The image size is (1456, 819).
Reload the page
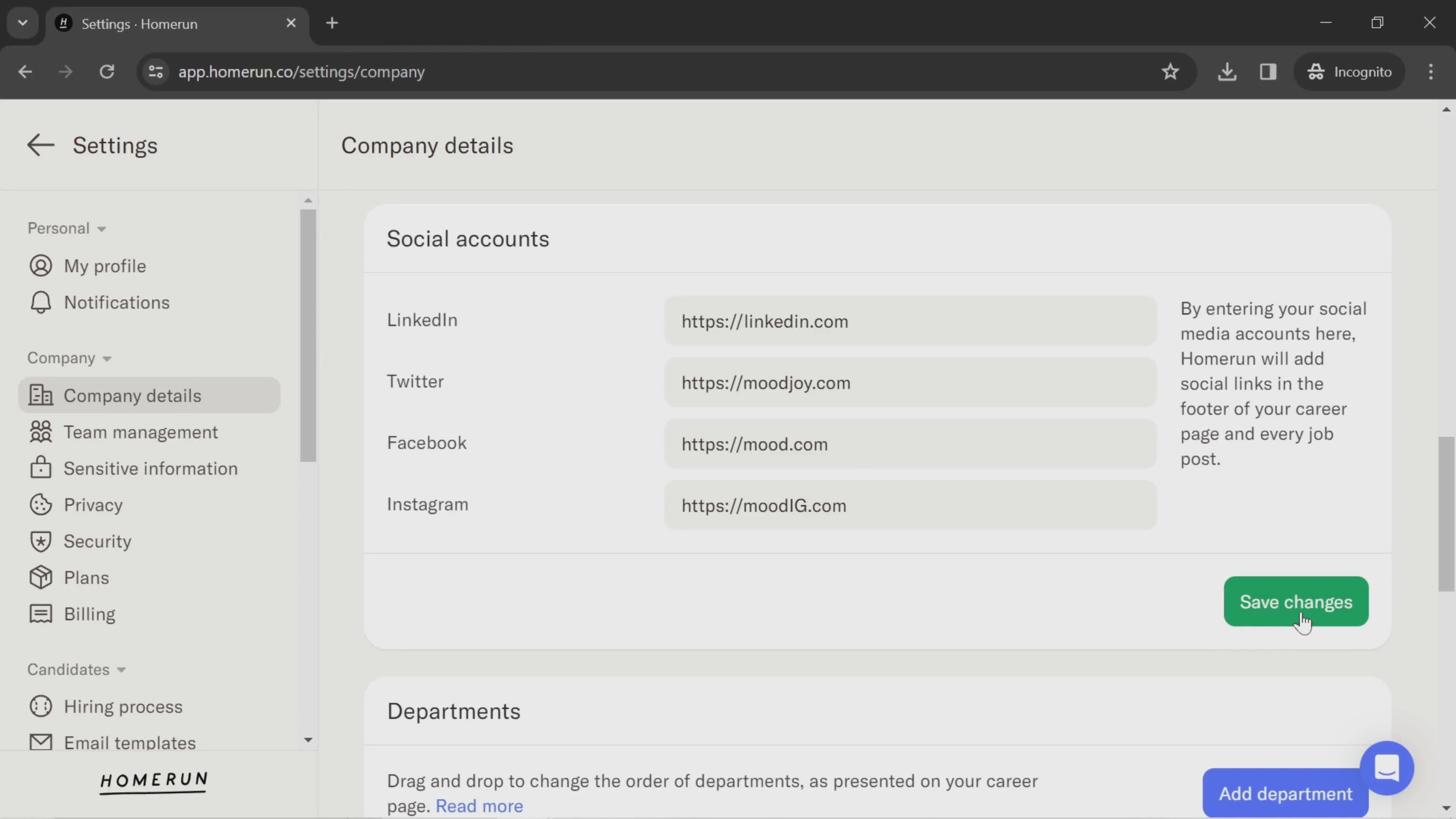(x=107, y=72)
